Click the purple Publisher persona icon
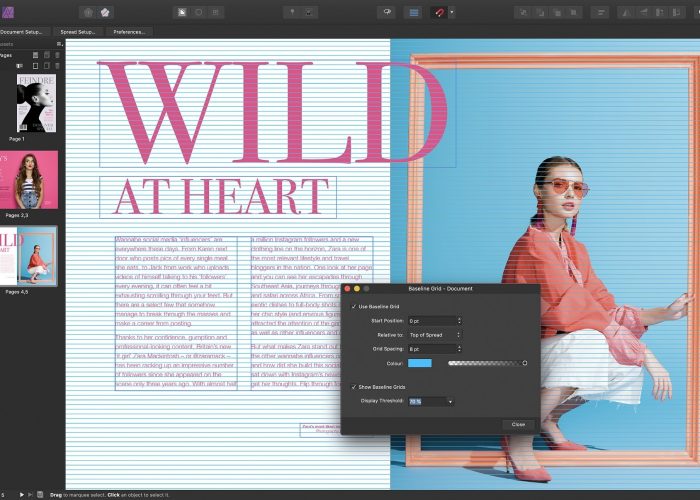The image size is (700, 500). pos(8,12)
